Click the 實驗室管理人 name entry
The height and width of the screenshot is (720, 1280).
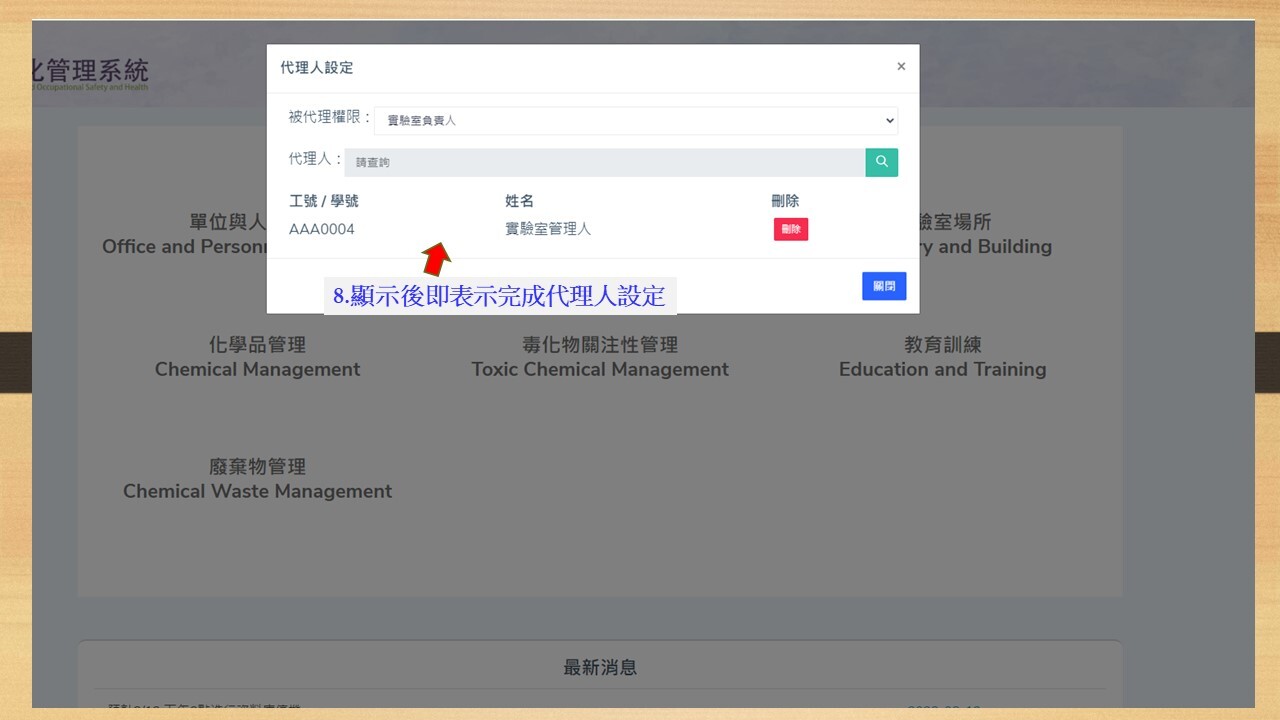(548, 229)
